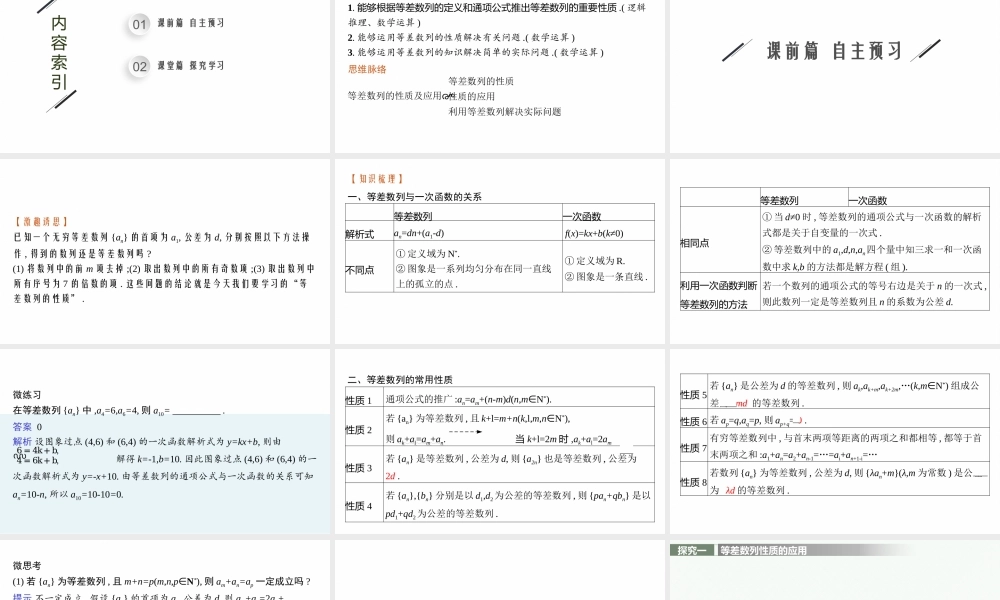The height and width of the screenshot is (600, 1000).
Task: Select the 微练习 slide
Action: click(x=165, y=440)
